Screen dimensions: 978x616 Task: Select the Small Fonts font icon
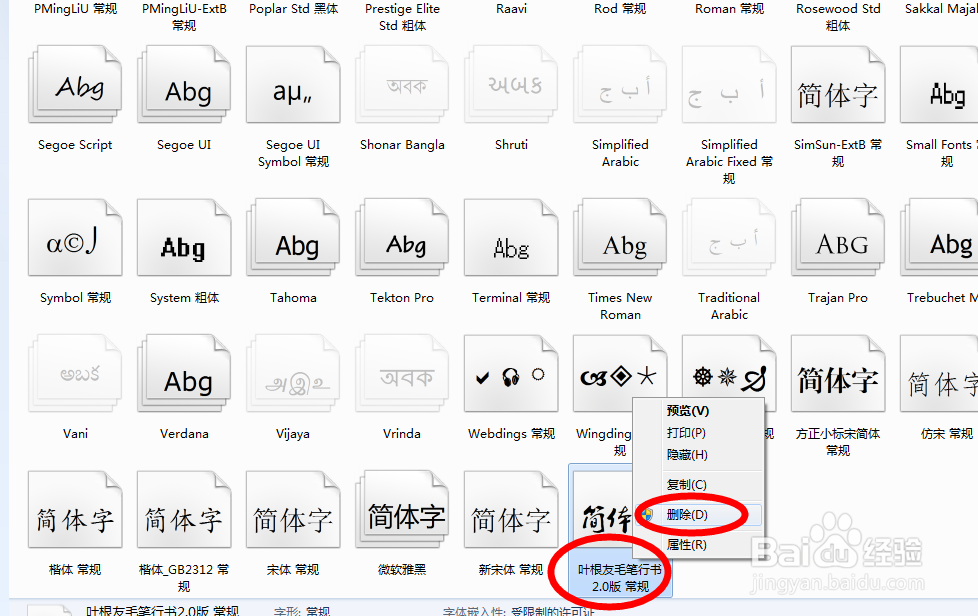[x=939, y=84]
